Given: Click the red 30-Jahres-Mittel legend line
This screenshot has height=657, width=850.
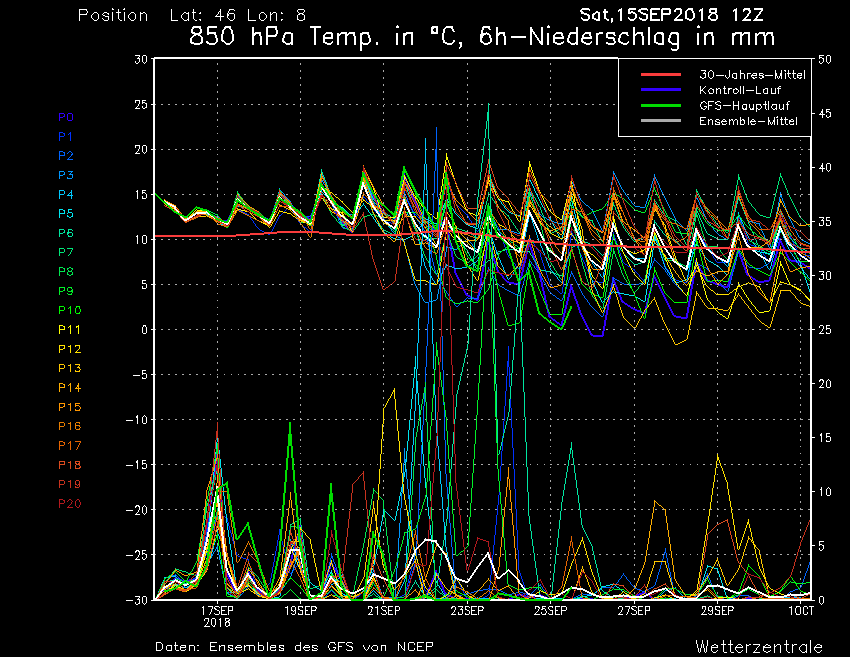Looking at the screenshot, I should pos(661,74).
